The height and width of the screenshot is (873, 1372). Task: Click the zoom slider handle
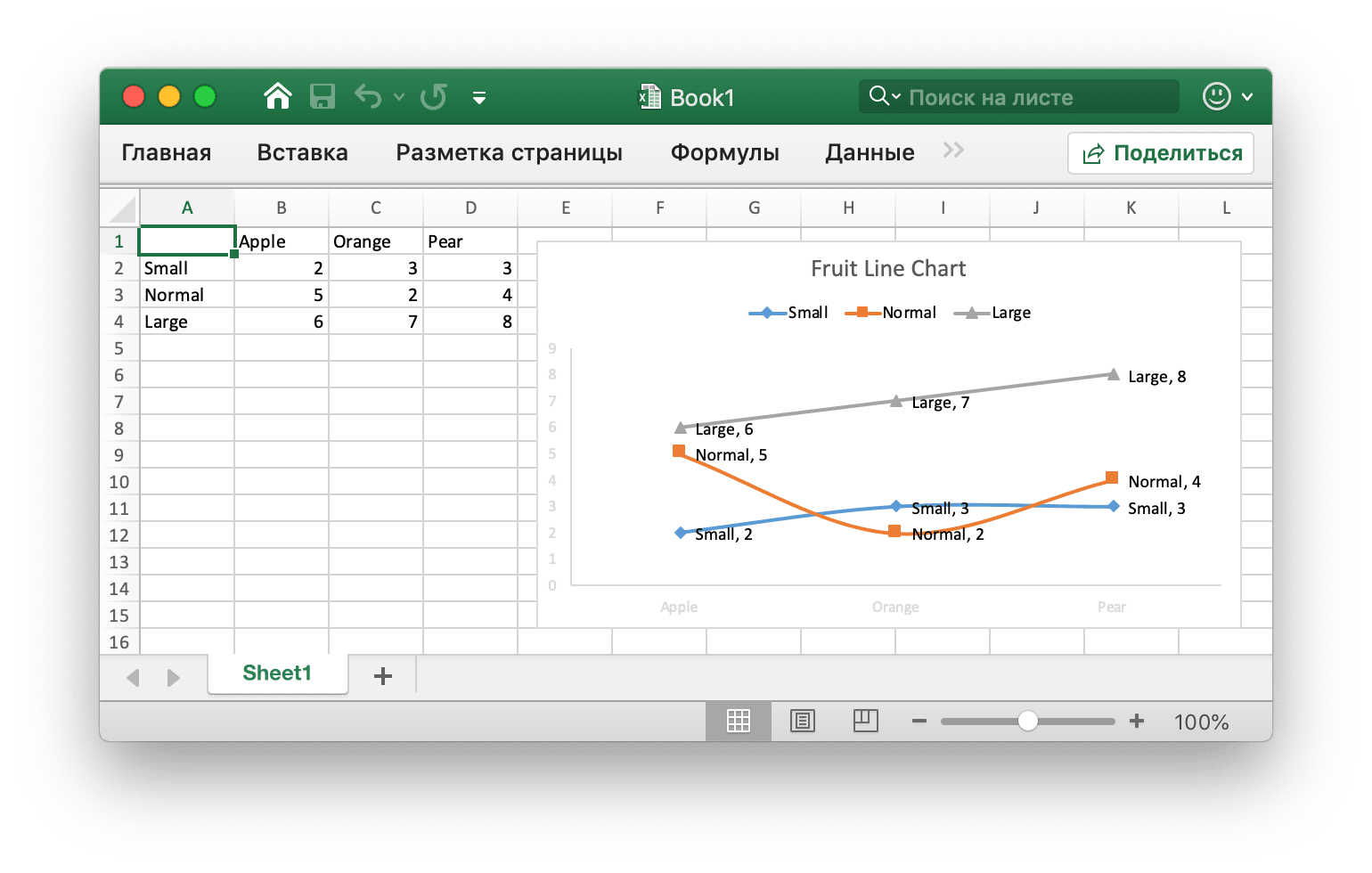click(1028, 721)
